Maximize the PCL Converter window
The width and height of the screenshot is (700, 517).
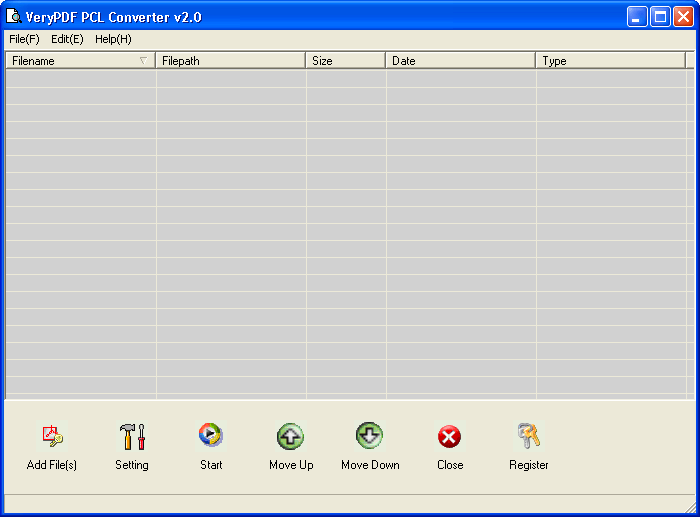tap(661, 16)
